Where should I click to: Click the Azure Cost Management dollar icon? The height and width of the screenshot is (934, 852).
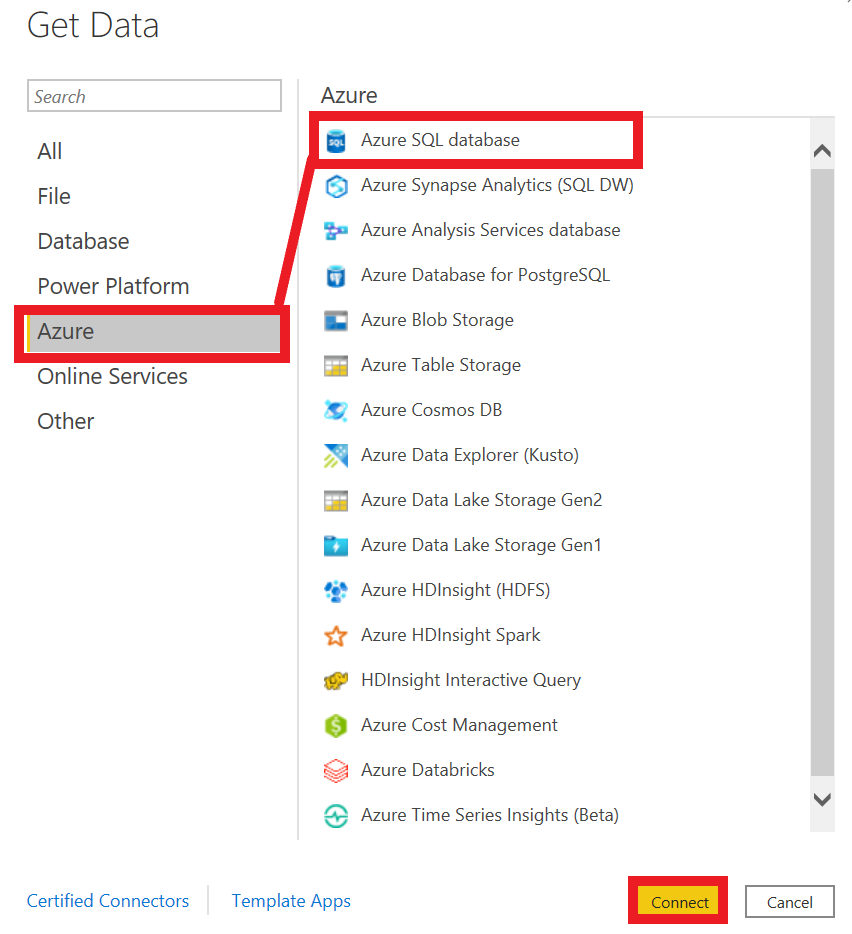point(336,726)
